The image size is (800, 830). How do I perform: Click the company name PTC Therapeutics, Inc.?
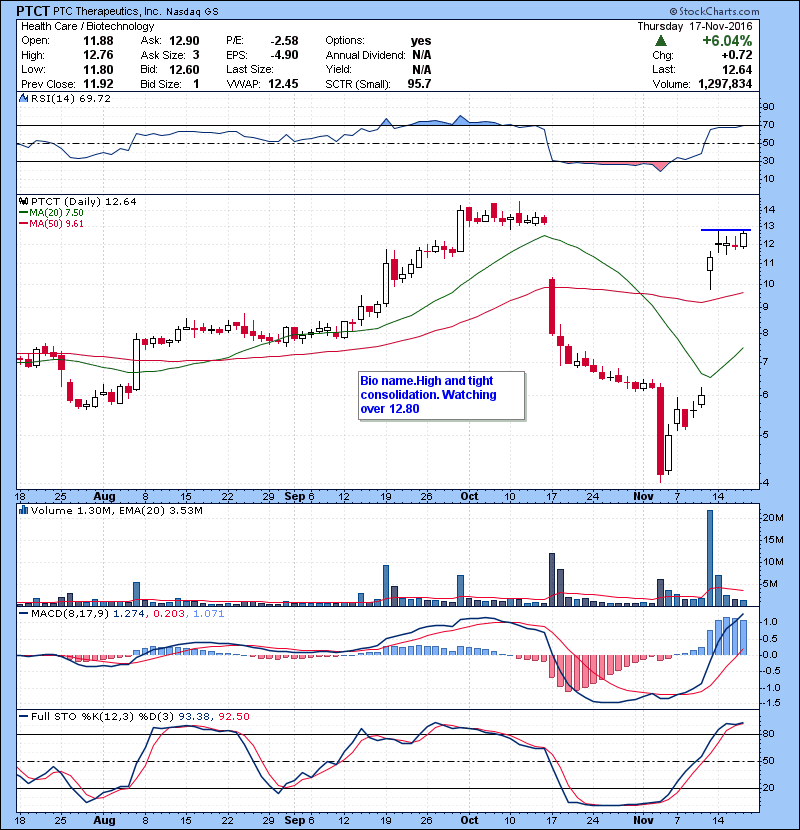(106, 11)
